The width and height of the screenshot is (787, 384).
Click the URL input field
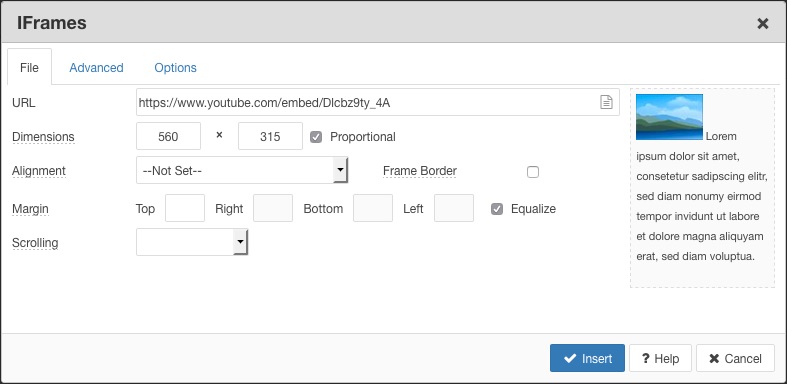[377, 102]
